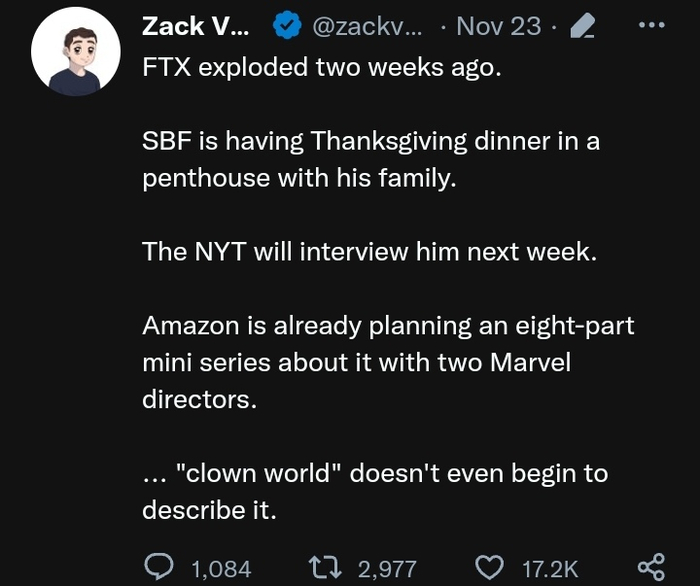Click the Nov 23 timestamp
This screenshot has width=700, height=586.
point(498,27)
